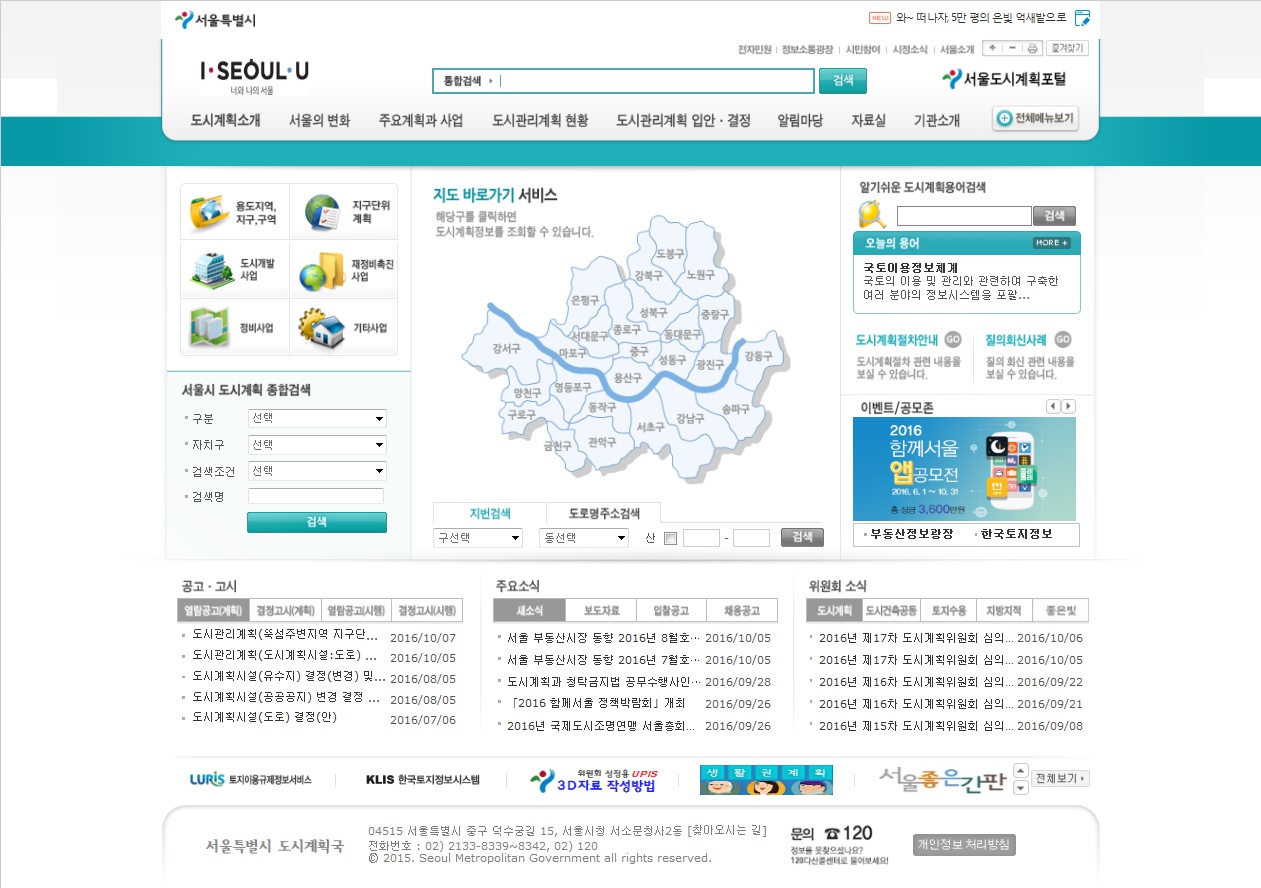
Task: Open the 자치구 dropdown list
Action: click(x=317, y=445)
